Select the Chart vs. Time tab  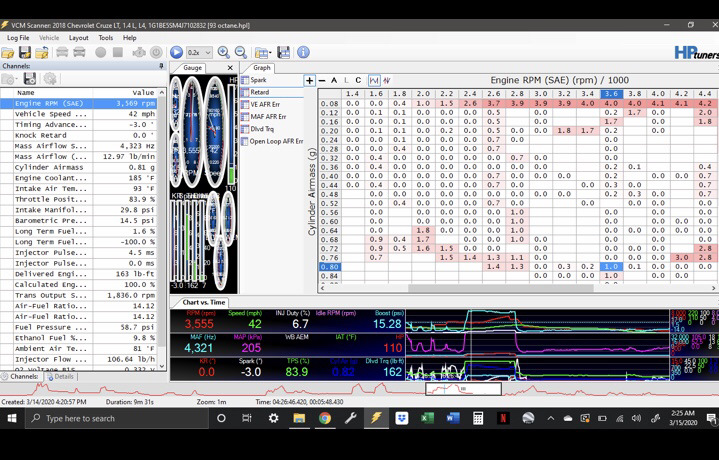pos(204,302)
